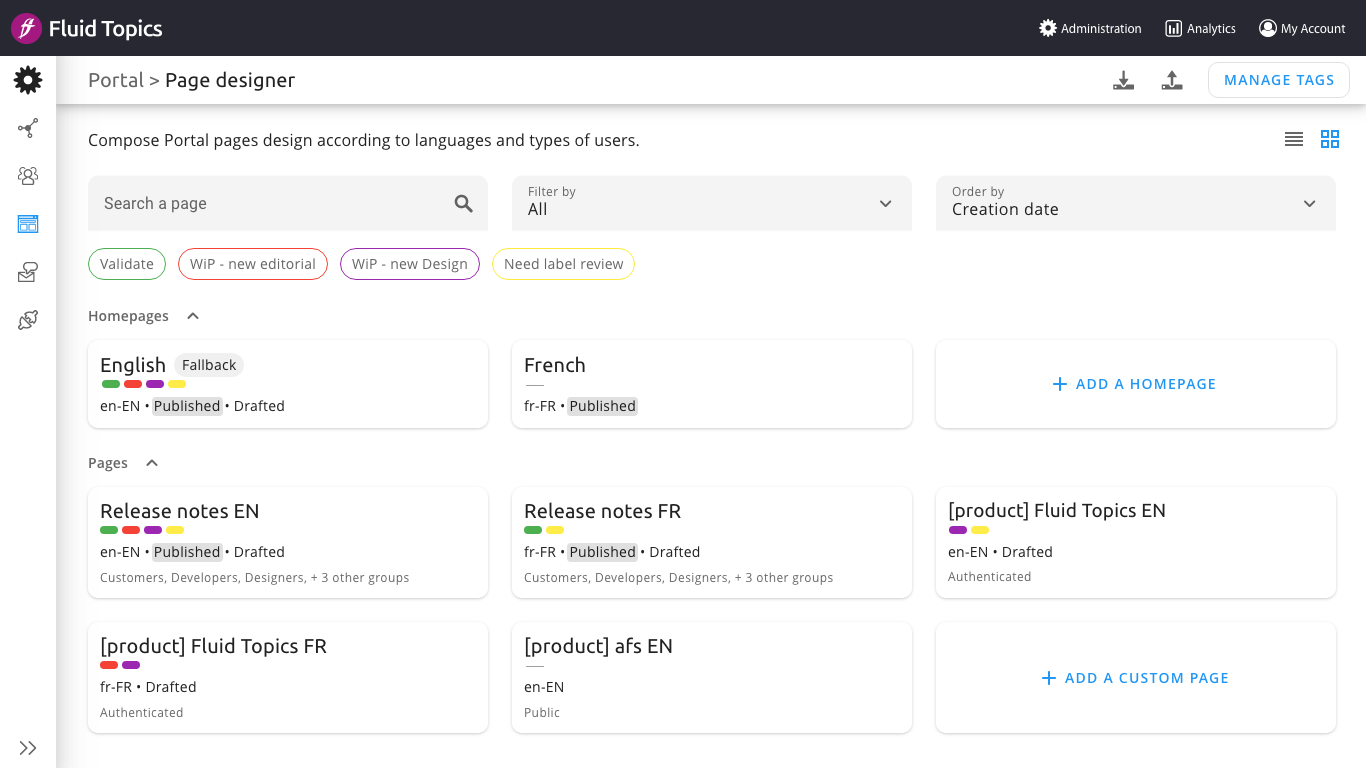The width and height of the screenshot is (1366, 768).
Task: Click Page designer breadcrumb title
Action: (230, 80)
